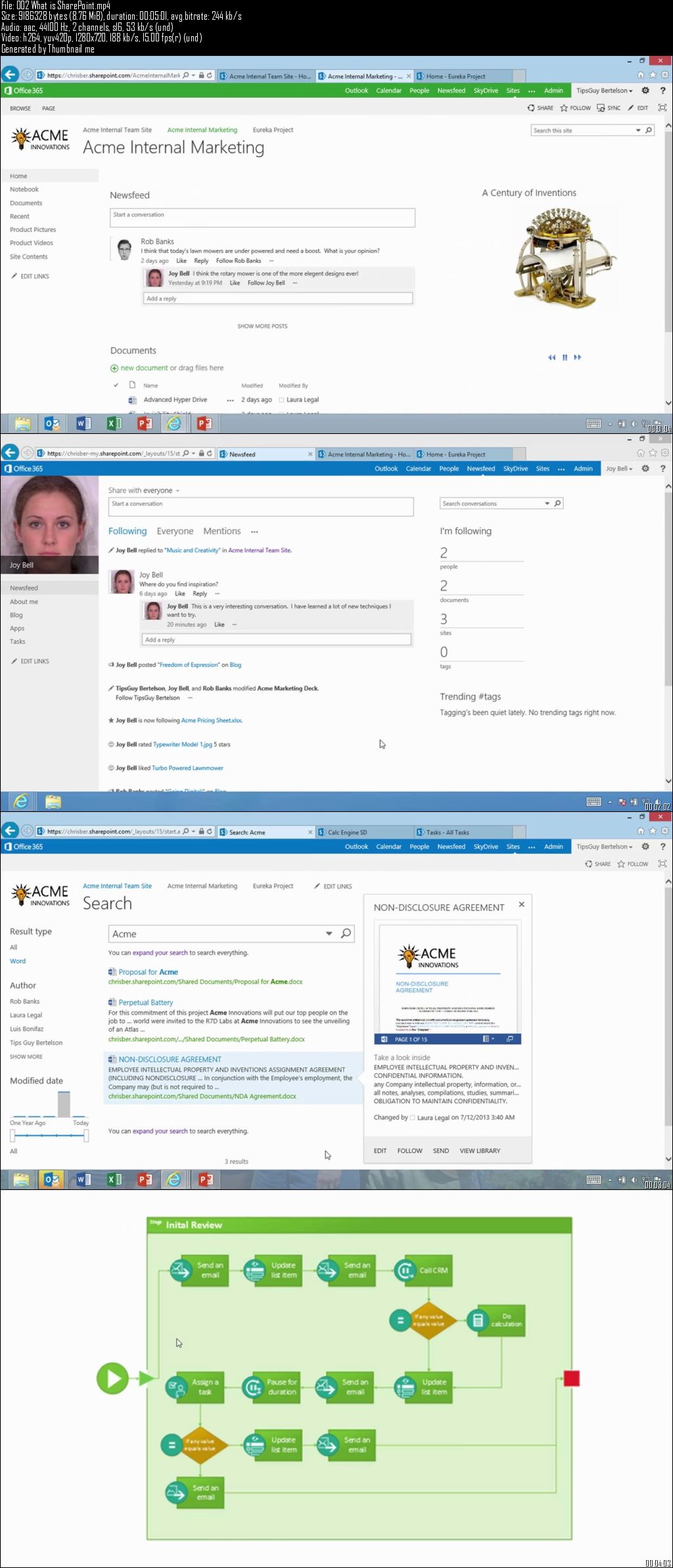Go to the next slide under A Century of Inventions
673x1568 pixels.
(578, 358)
